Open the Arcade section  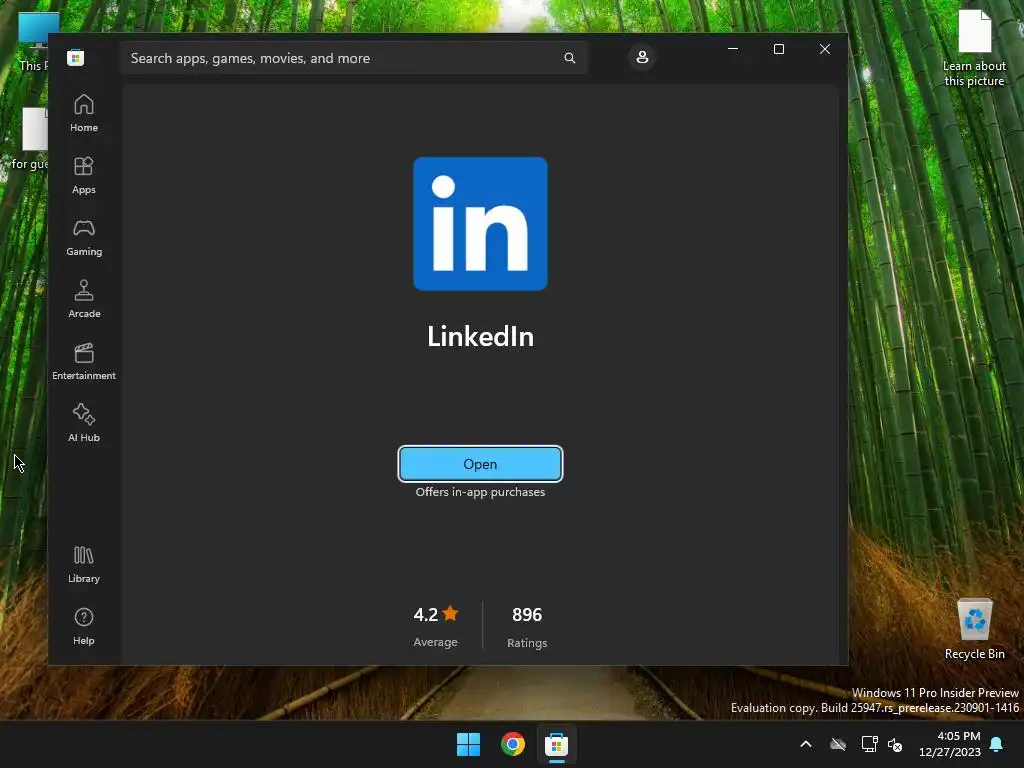(x=84, y=300)
